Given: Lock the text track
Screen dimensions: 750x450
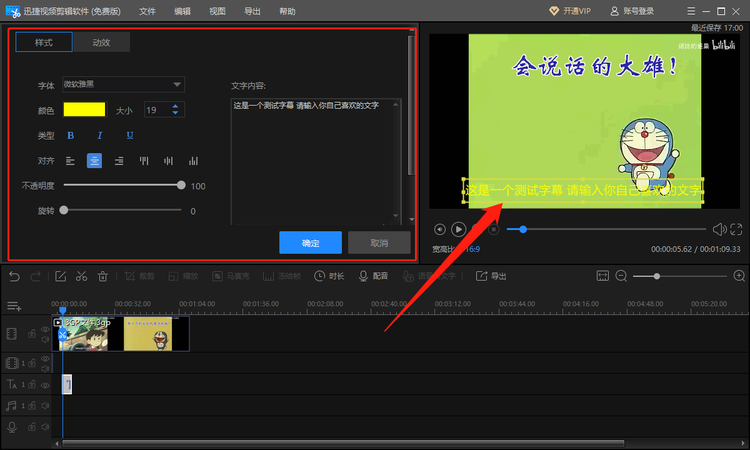Looking at the screenshot, I should coord(32,384).
